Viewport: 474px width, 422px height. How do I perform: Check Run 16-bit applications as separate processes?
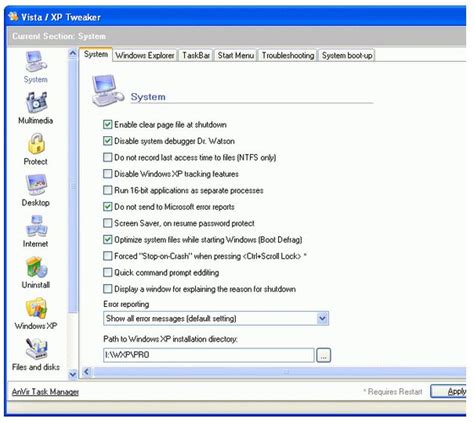point(107,190)
